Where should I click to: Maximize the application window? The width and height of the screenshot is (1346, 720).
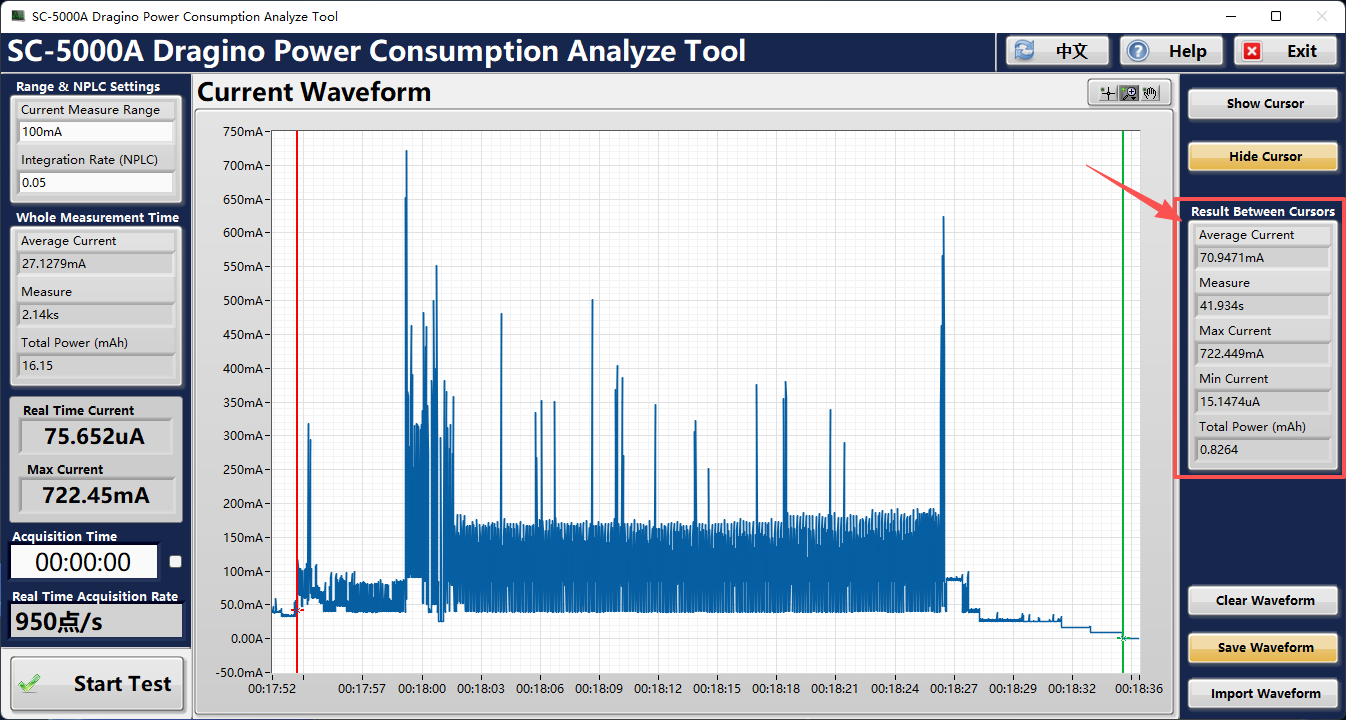coord(1276,16)
